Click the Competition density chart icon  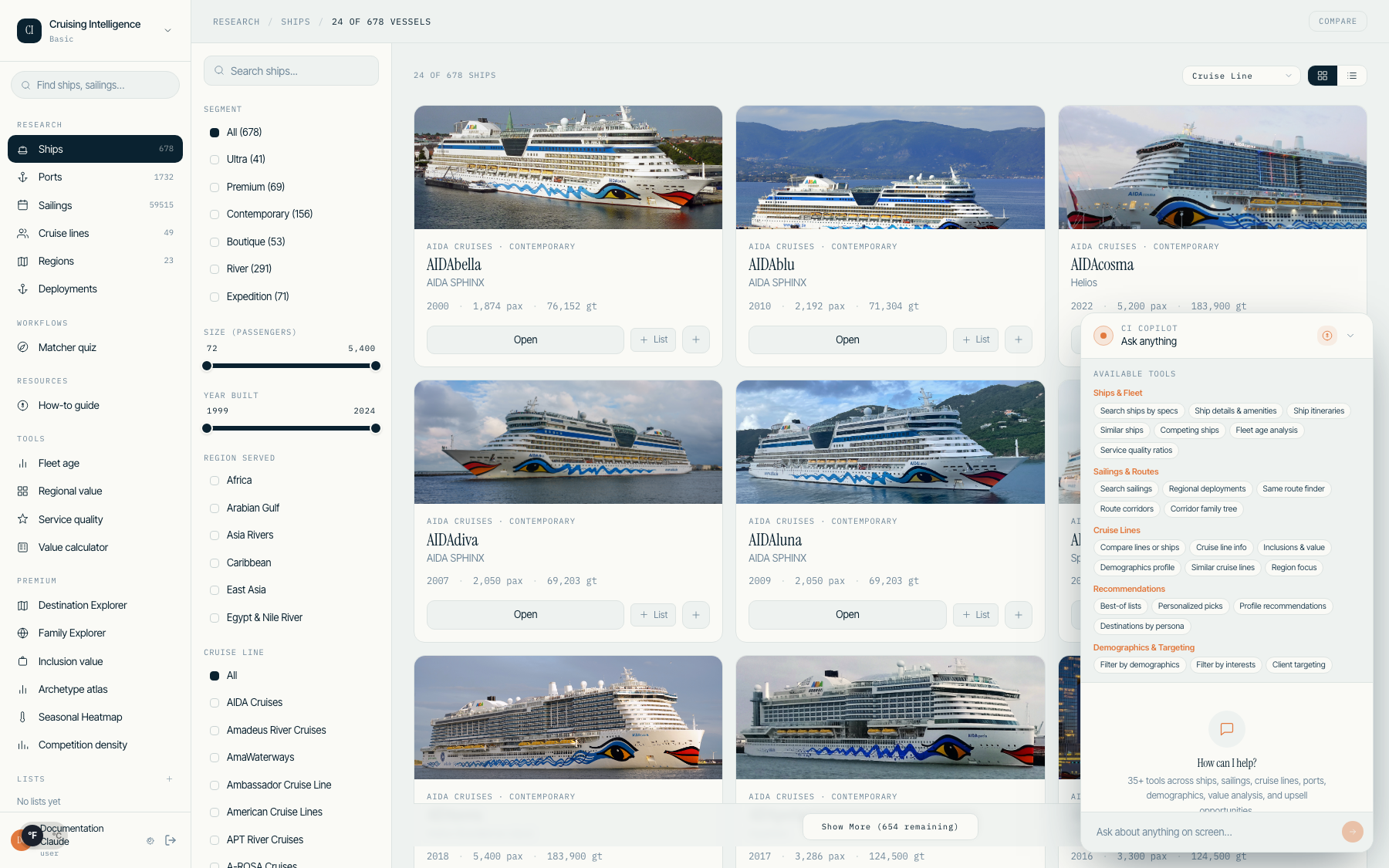pos(23,745)
